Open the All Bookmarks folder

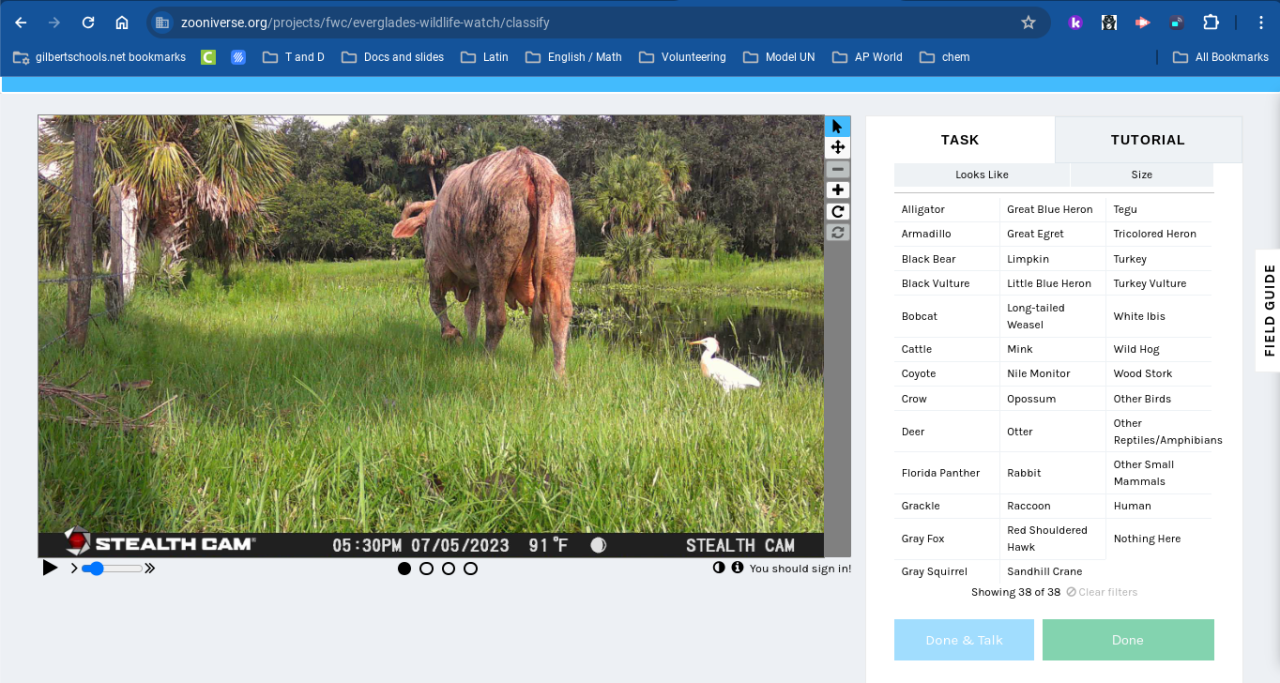click(1220, 57)
